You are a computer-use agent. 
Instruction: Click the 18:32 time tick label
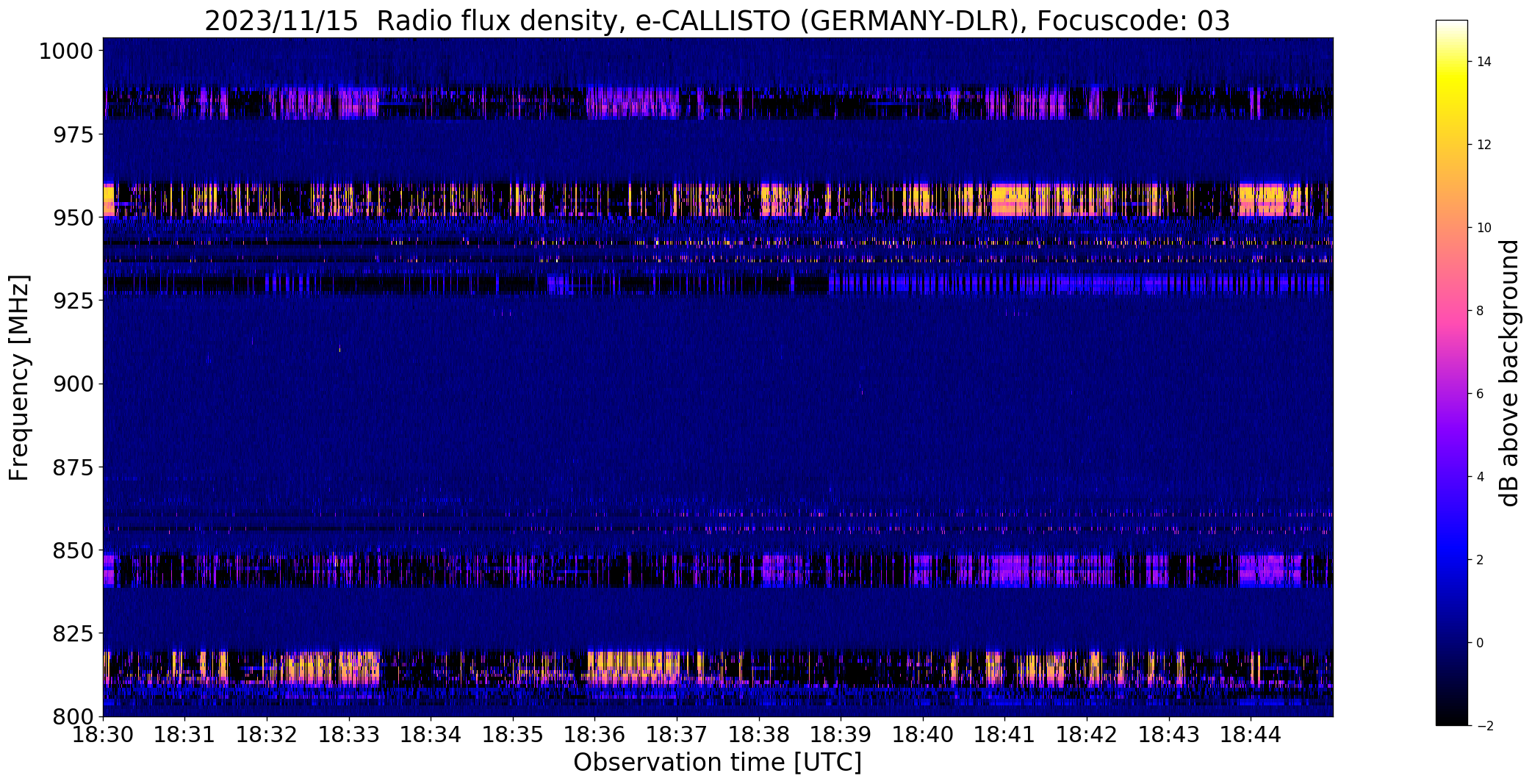267,735
